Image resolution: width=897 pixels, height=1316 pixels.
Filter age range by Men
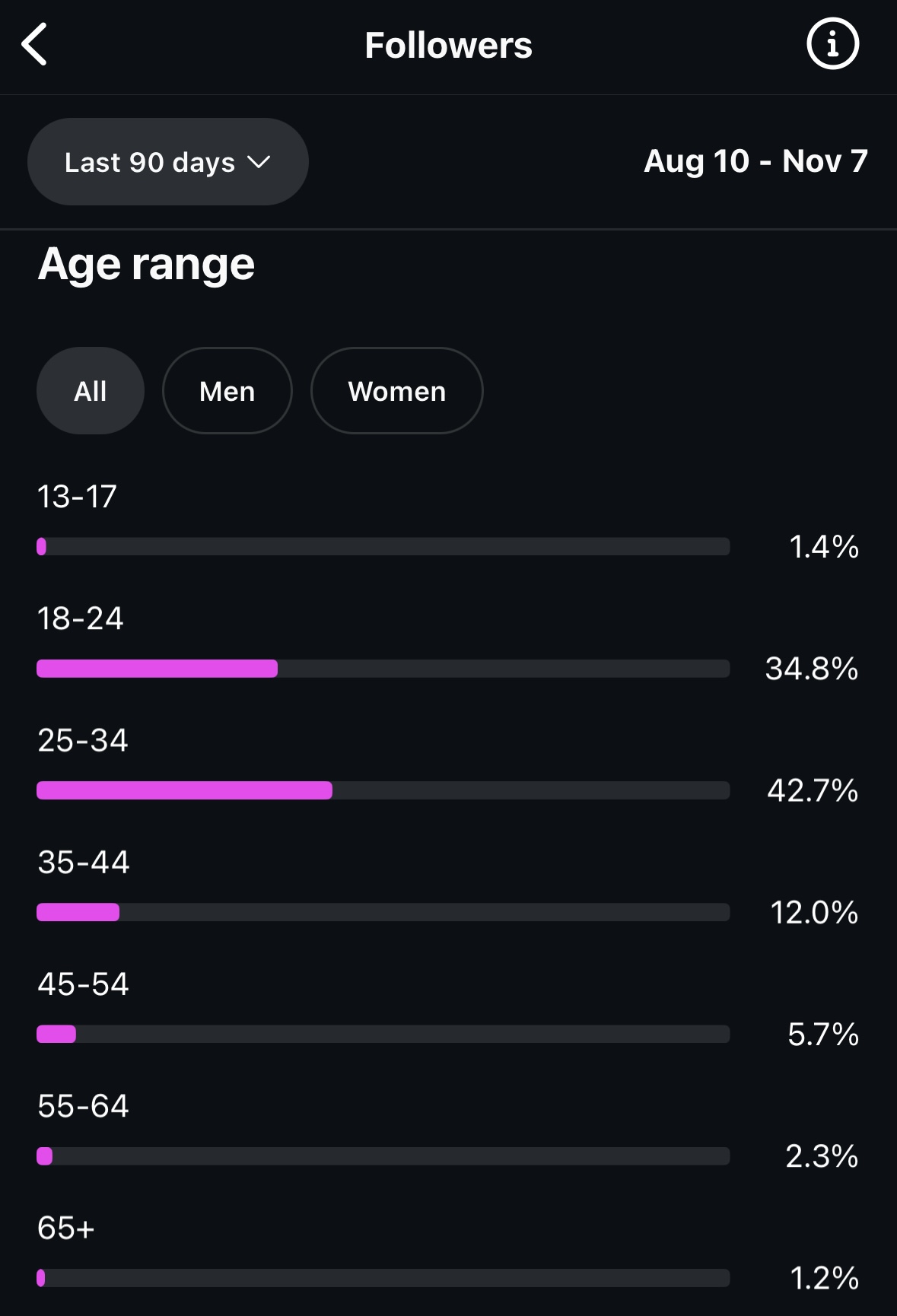pyautogui.click(x=227, y=391)
